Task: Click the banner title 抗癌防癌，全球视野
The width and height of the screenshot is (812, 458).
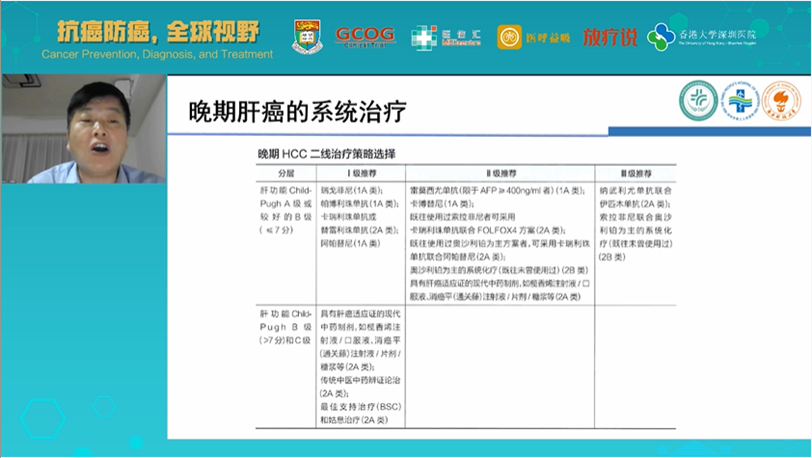Action: click(158, 32)
